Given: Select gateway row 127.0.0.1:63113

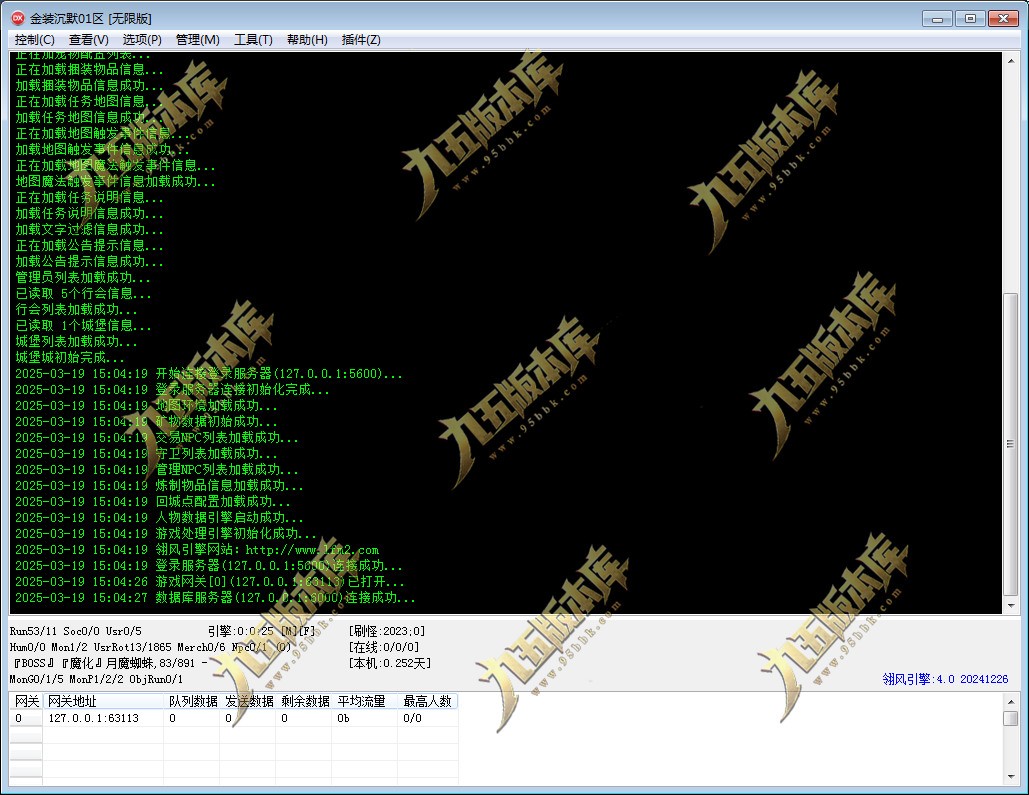Looking at the screenshot, I should (x=234, y=718).
